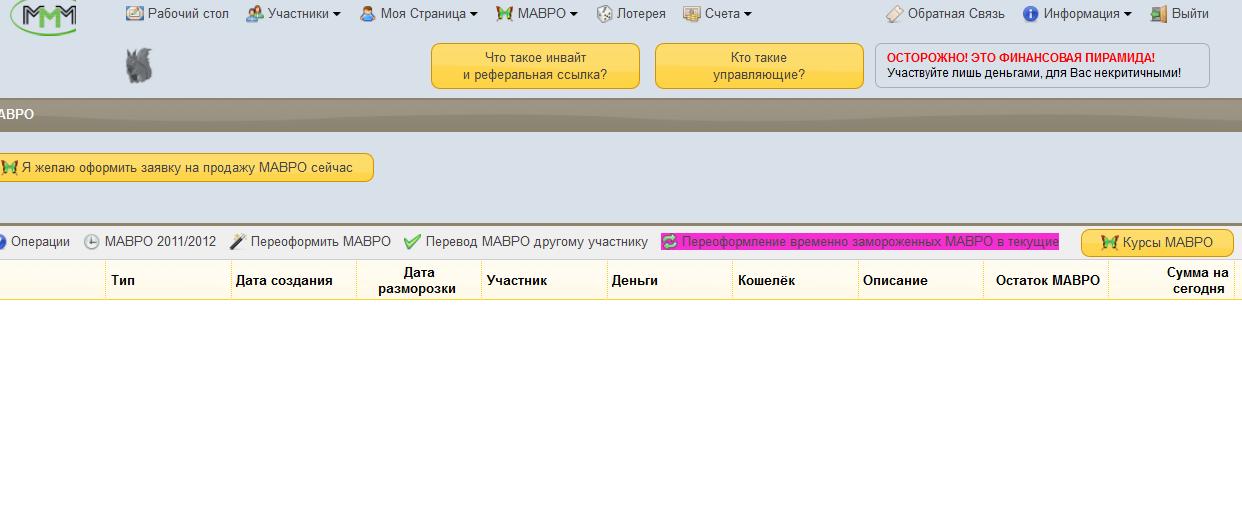Click the Остаток МАВРО column header
This screenshot has width=1242, height=510.
(1048, 280)
